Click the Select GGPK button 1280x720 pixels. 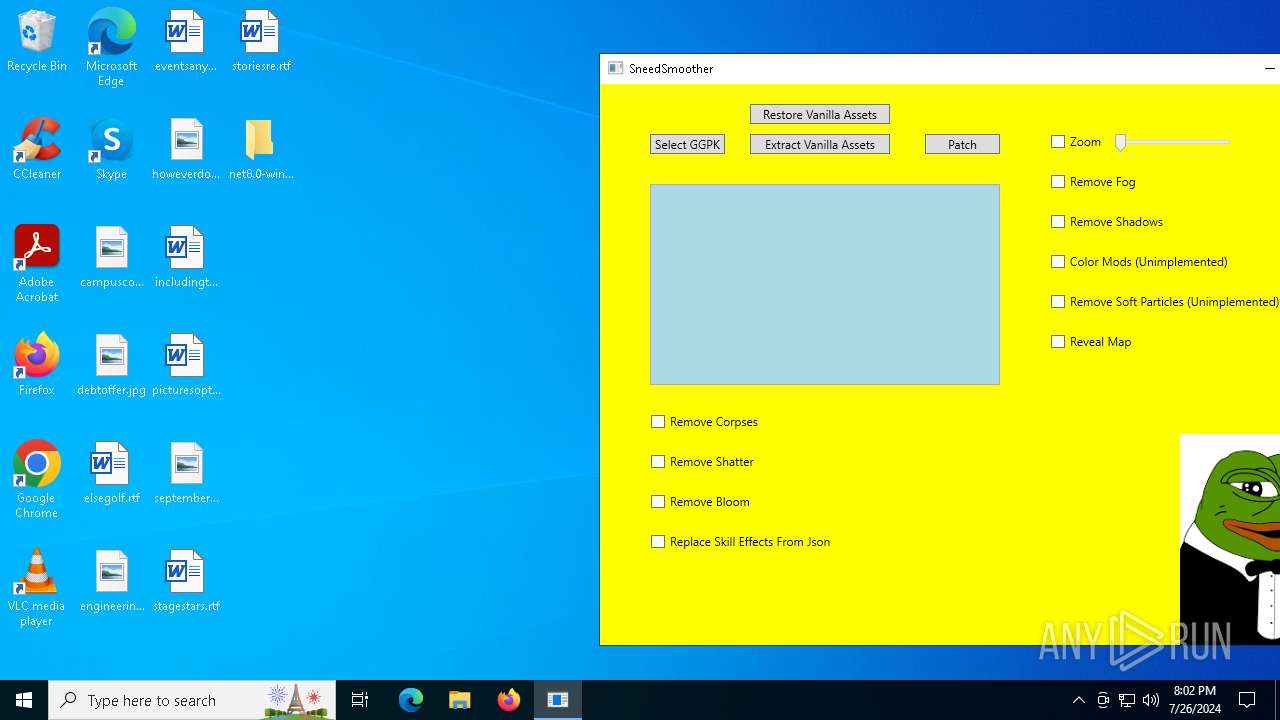[x=687, y=144]
